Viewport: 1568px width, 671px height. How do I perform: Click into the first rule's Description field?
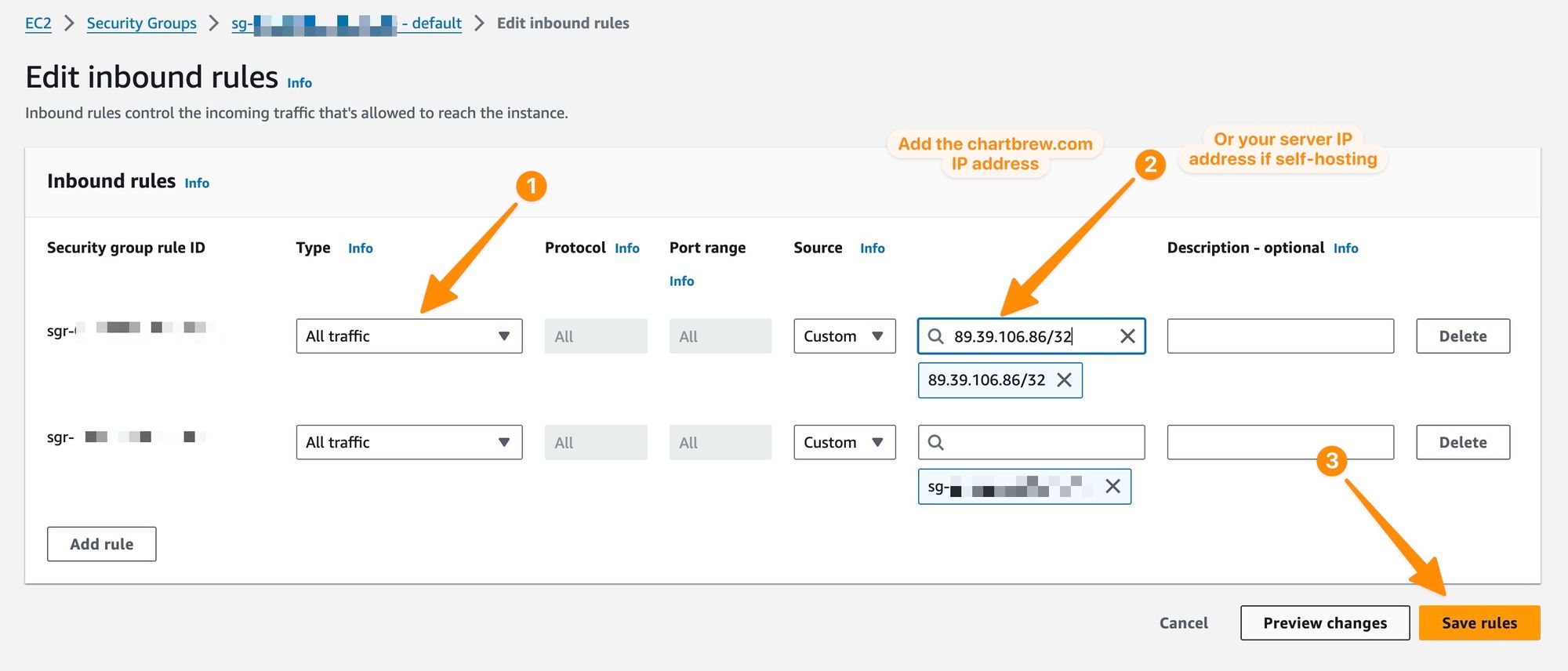click(x=1279, y=335)
